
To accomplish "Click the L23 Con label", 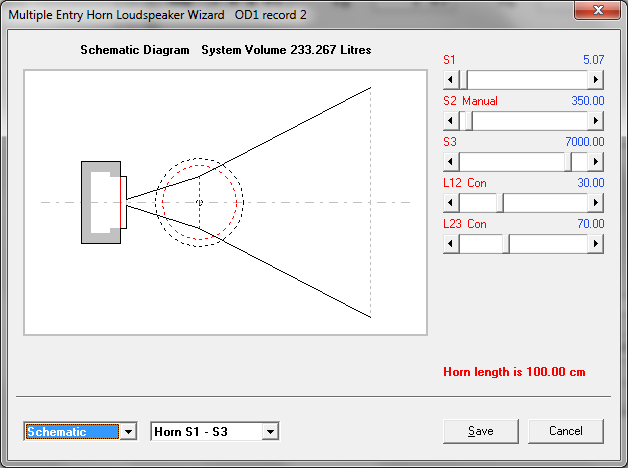I will 465,224.
